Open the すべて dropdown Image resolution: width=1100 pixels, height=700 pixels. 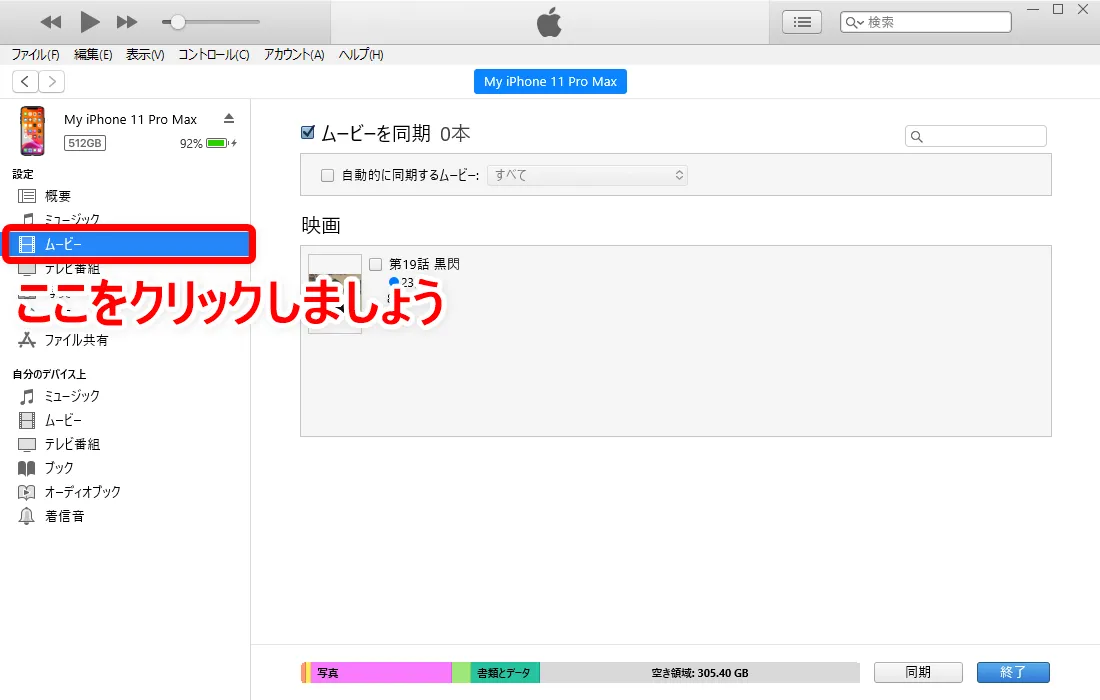587,175
